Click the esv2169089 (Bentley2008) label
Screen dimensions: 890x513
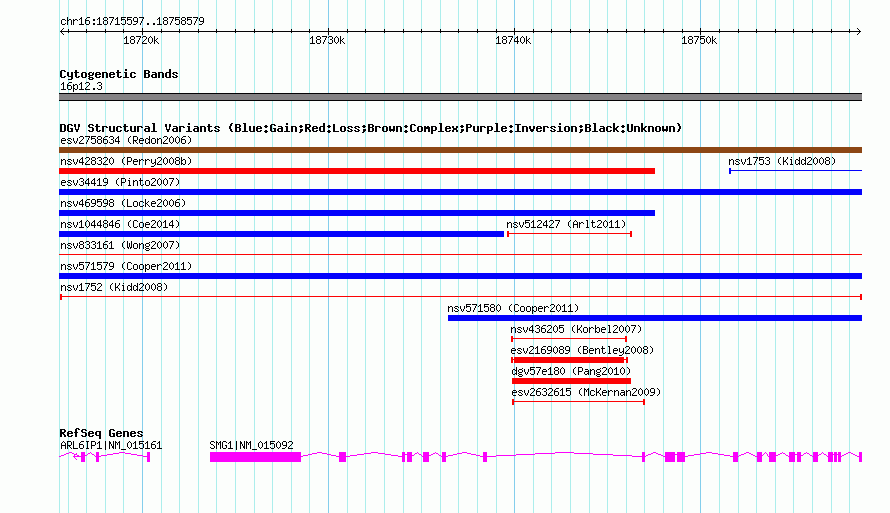click(582, 350)
